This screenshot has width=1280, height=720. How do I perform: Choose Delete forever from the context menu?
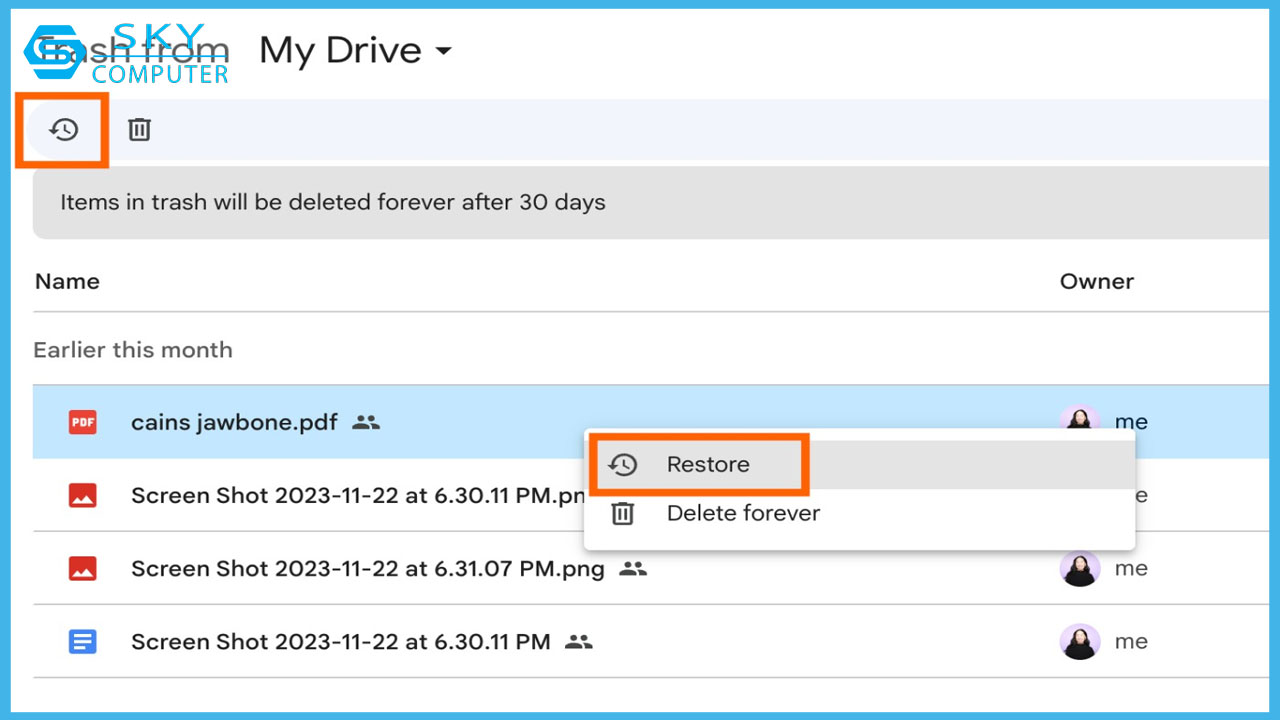point(742,514)
